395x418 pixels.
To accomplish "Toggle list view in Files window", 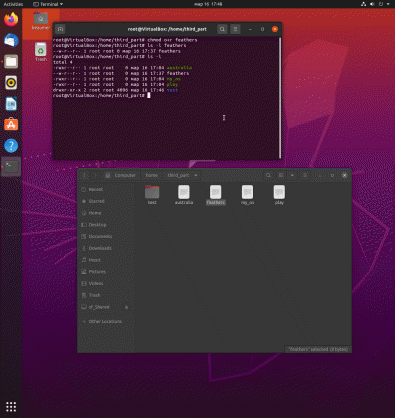I will click(x=281, y=175).
